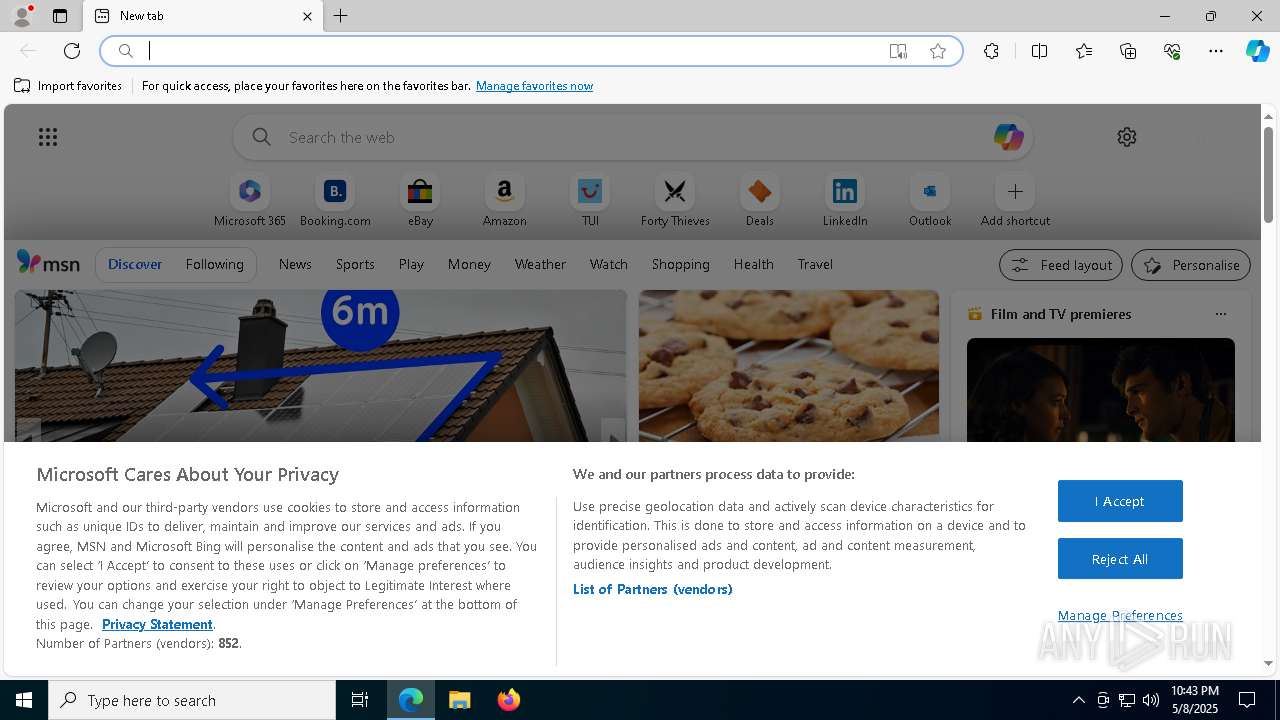Open Microsoft 365 shortcut
This screenshot has height=720, width=1280.
tap(250, 201)
